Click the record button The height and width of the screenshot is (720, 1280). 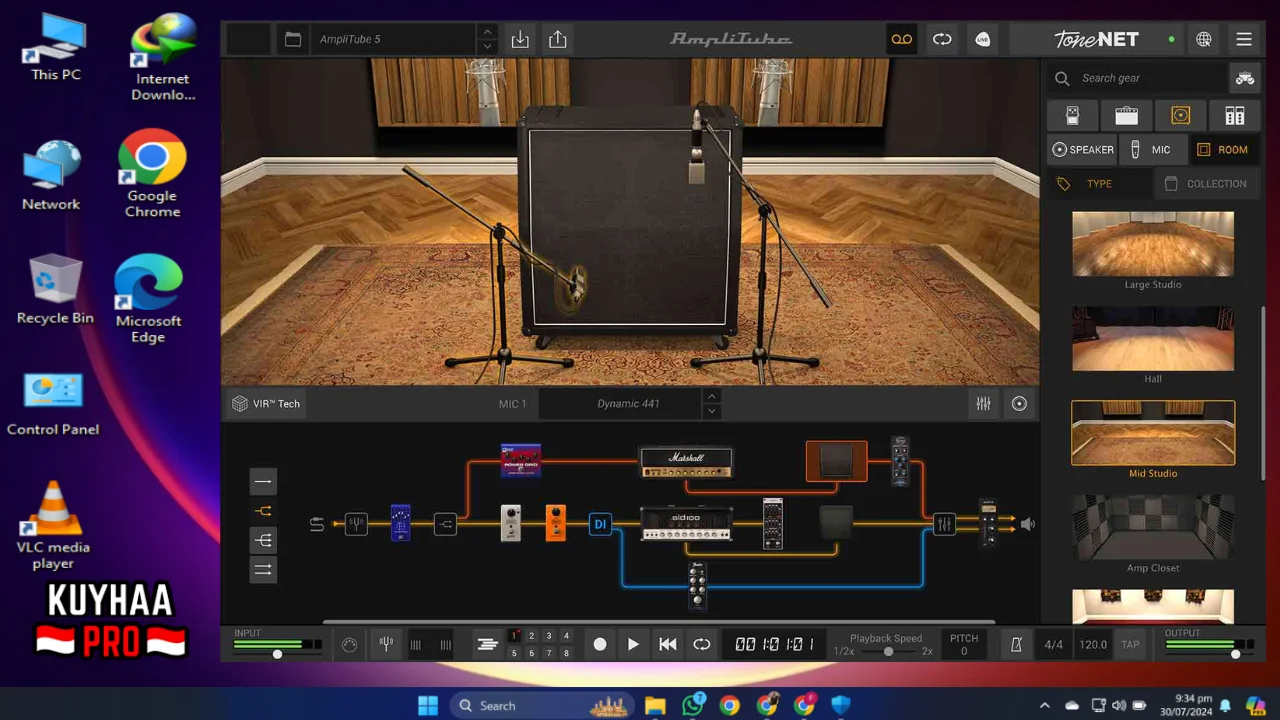pyautogui.click(x=600, y=645)
